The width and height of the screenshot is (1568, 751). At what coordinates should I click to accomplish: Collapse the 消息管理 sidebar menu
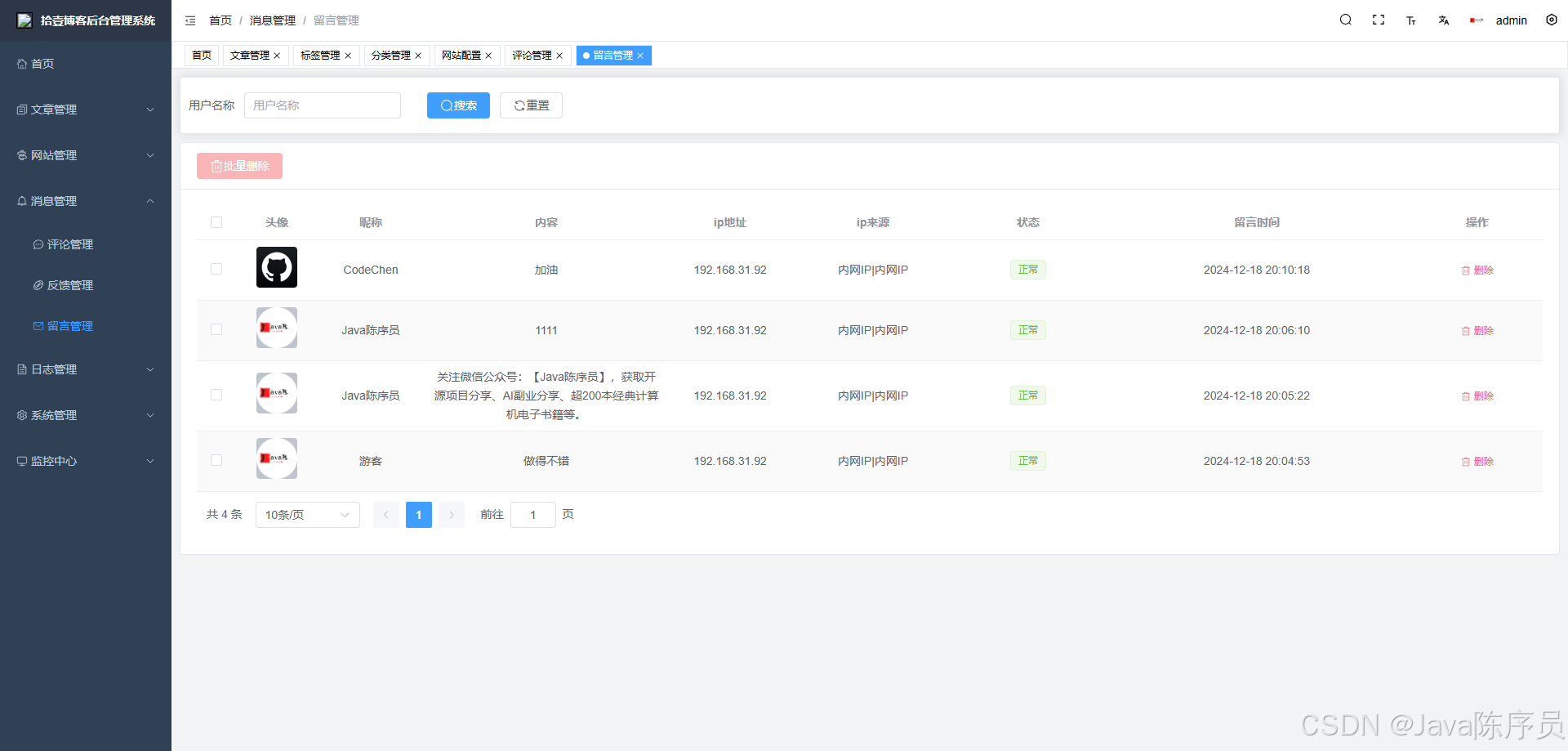[86, 201]
